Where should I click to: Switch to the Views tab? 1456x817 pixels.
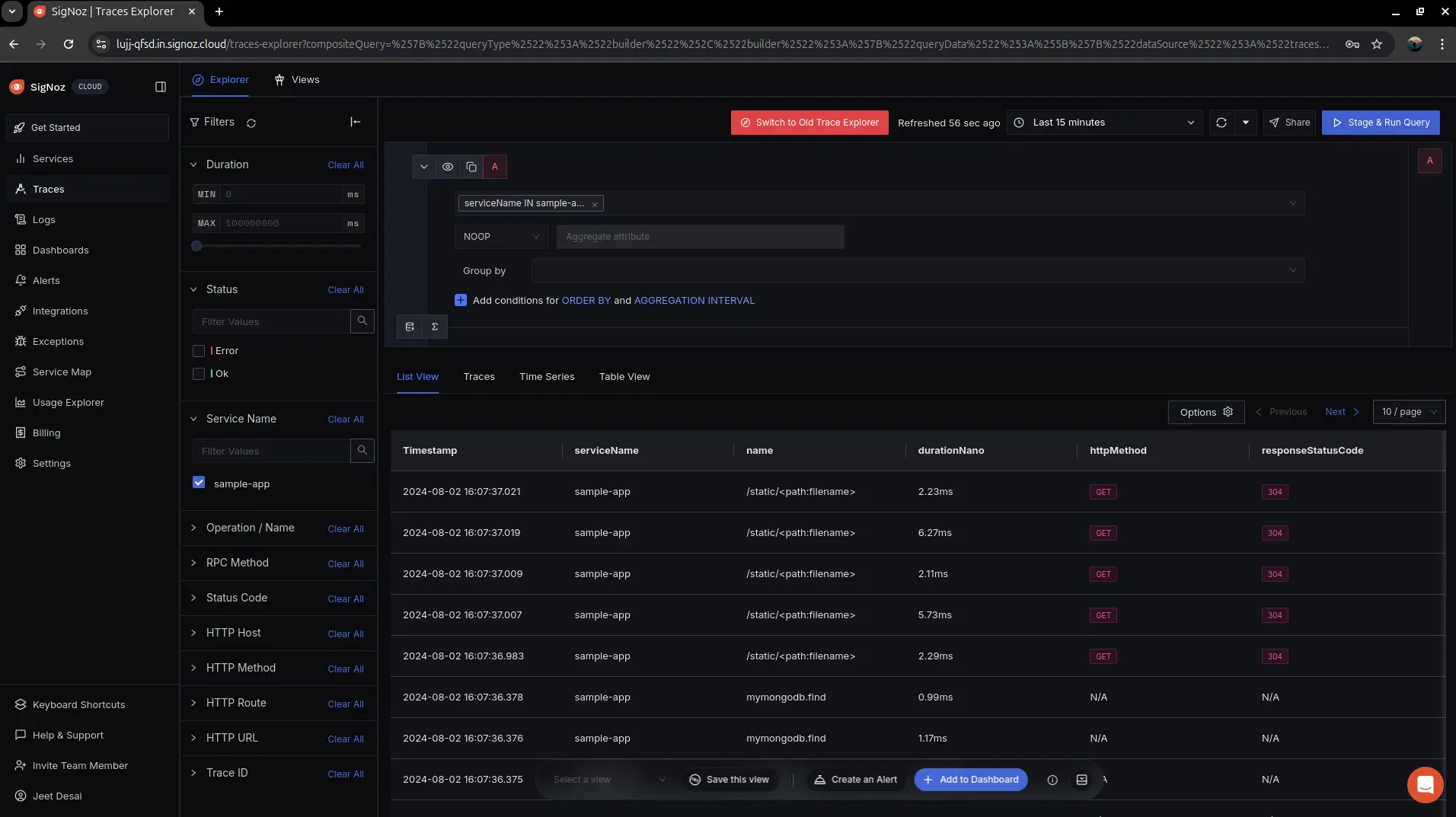pyautogui.click(x=296, y=79)
